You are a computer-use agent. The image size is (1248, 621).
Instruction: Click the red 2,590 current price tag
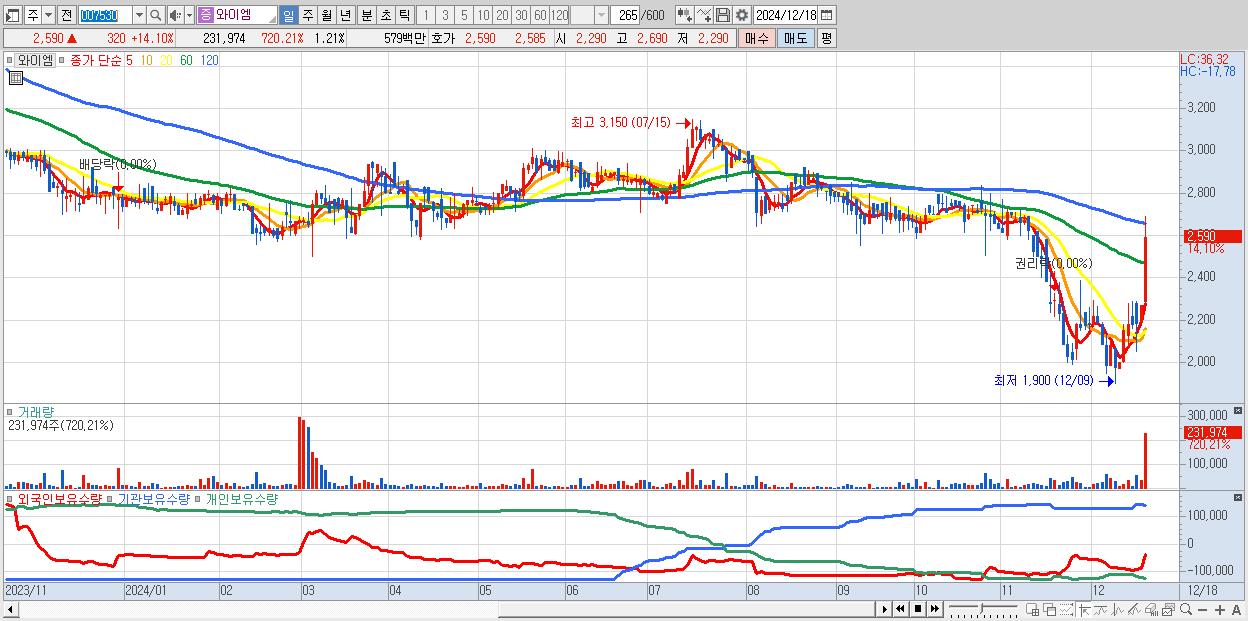pyautogui.click(x=1211, y=236)
